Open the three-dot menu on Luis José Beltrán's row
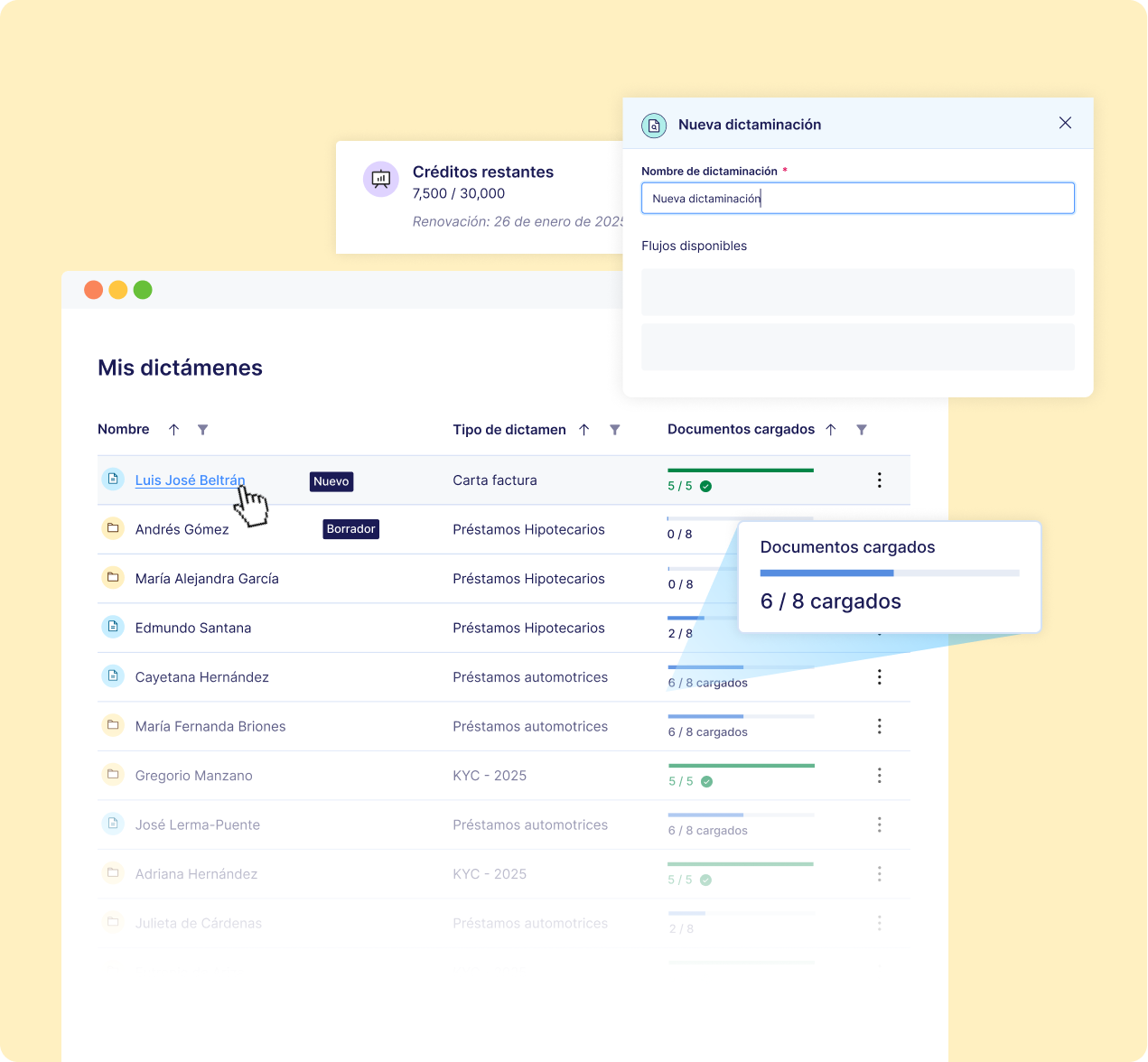Screen dimensions: 1148x1062 [879, 480]
